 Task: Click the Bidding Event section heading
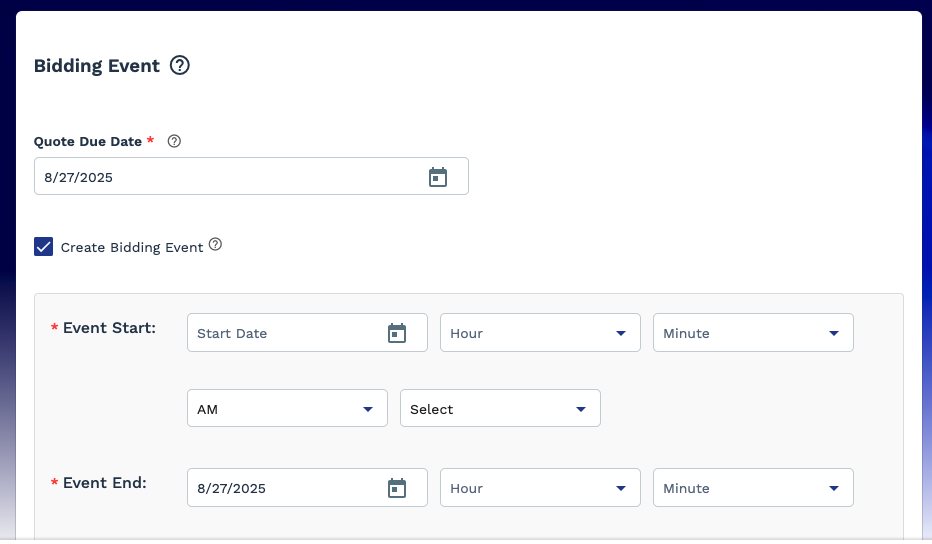[x=97, y=66]
